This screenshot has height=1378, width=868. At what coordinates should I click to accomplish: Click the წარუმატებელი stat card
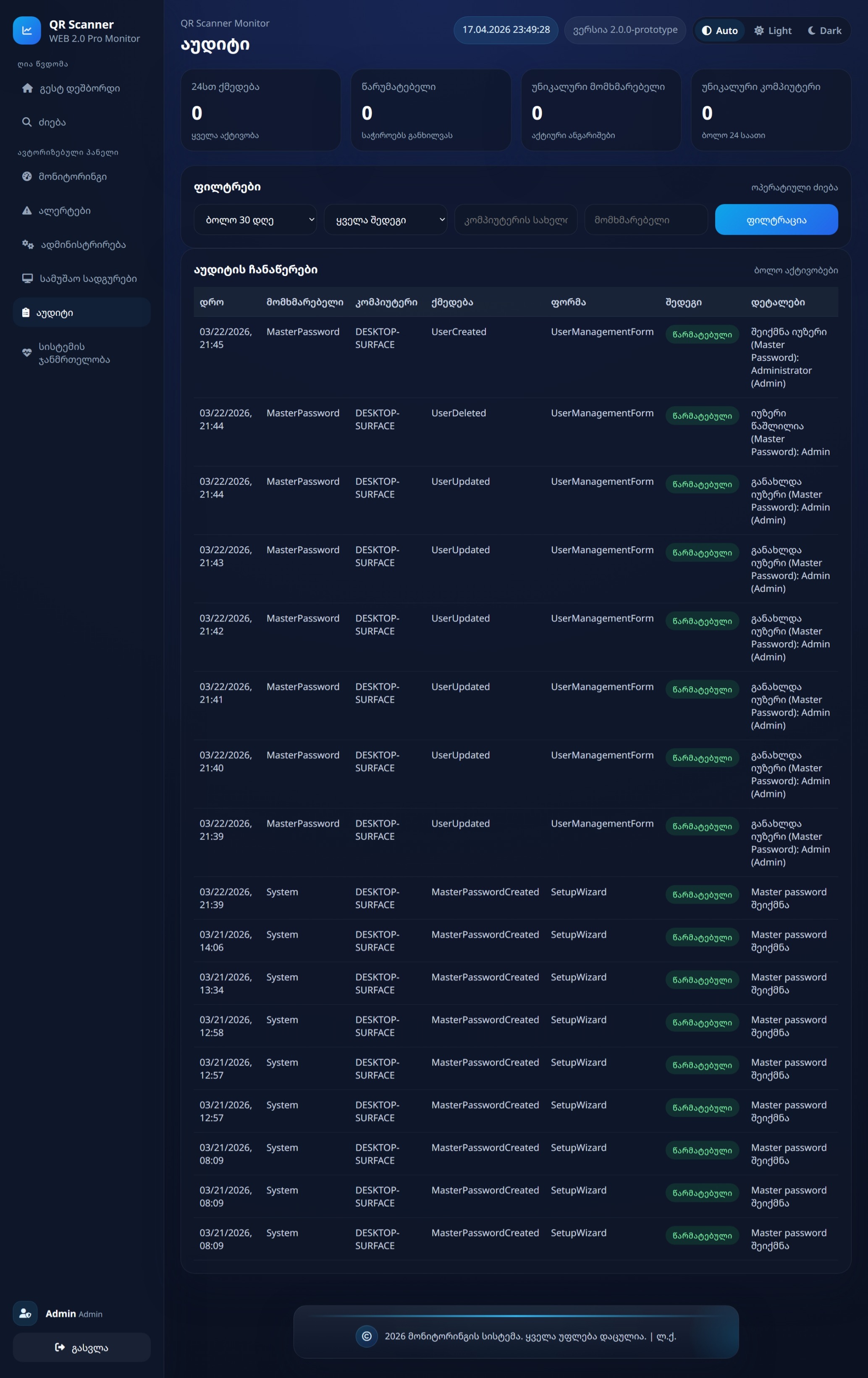pyautogui.click(x=431, y=110)
